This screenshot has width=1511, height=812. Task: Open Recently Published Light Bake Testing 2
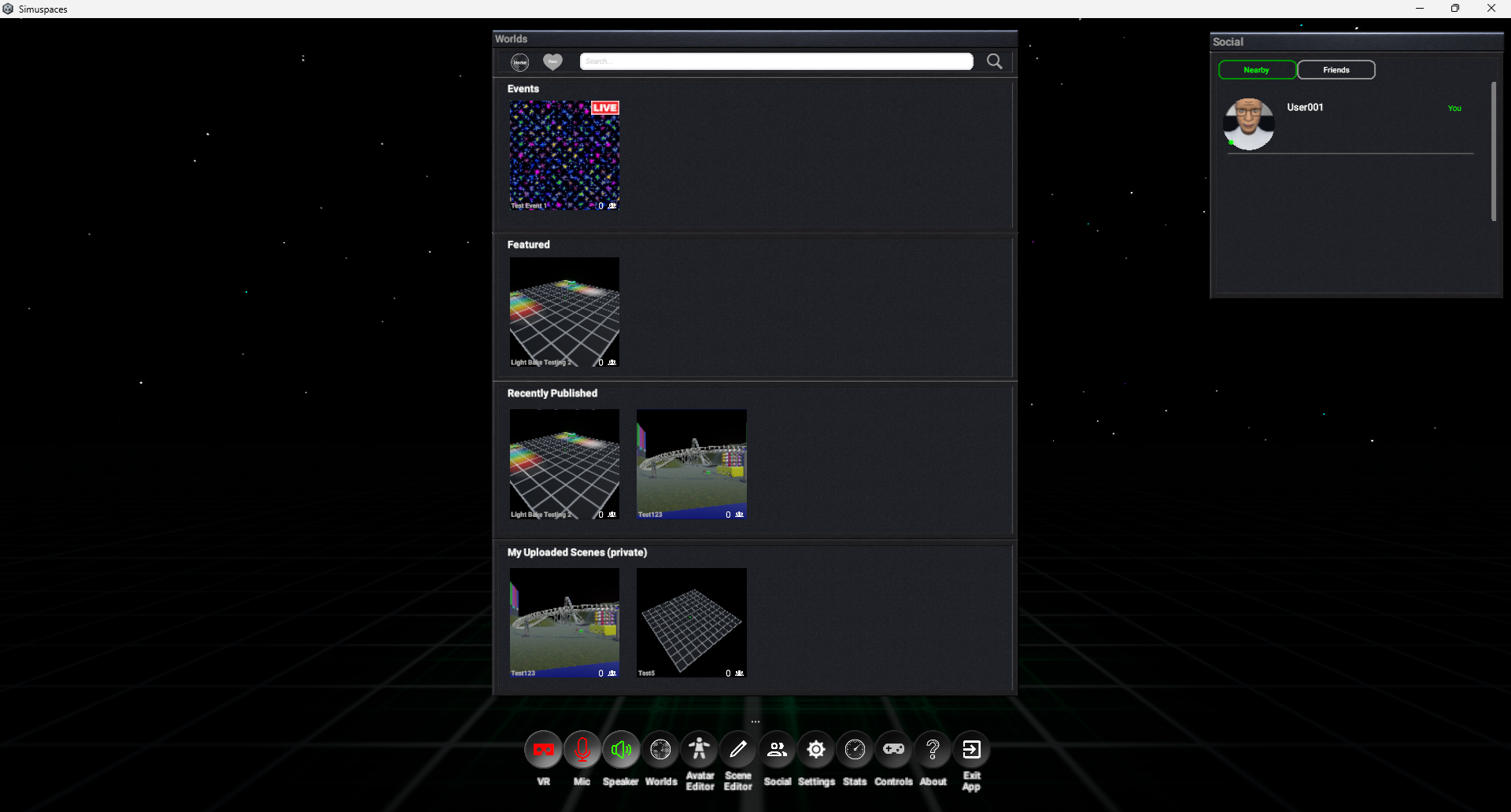[564, 463]
